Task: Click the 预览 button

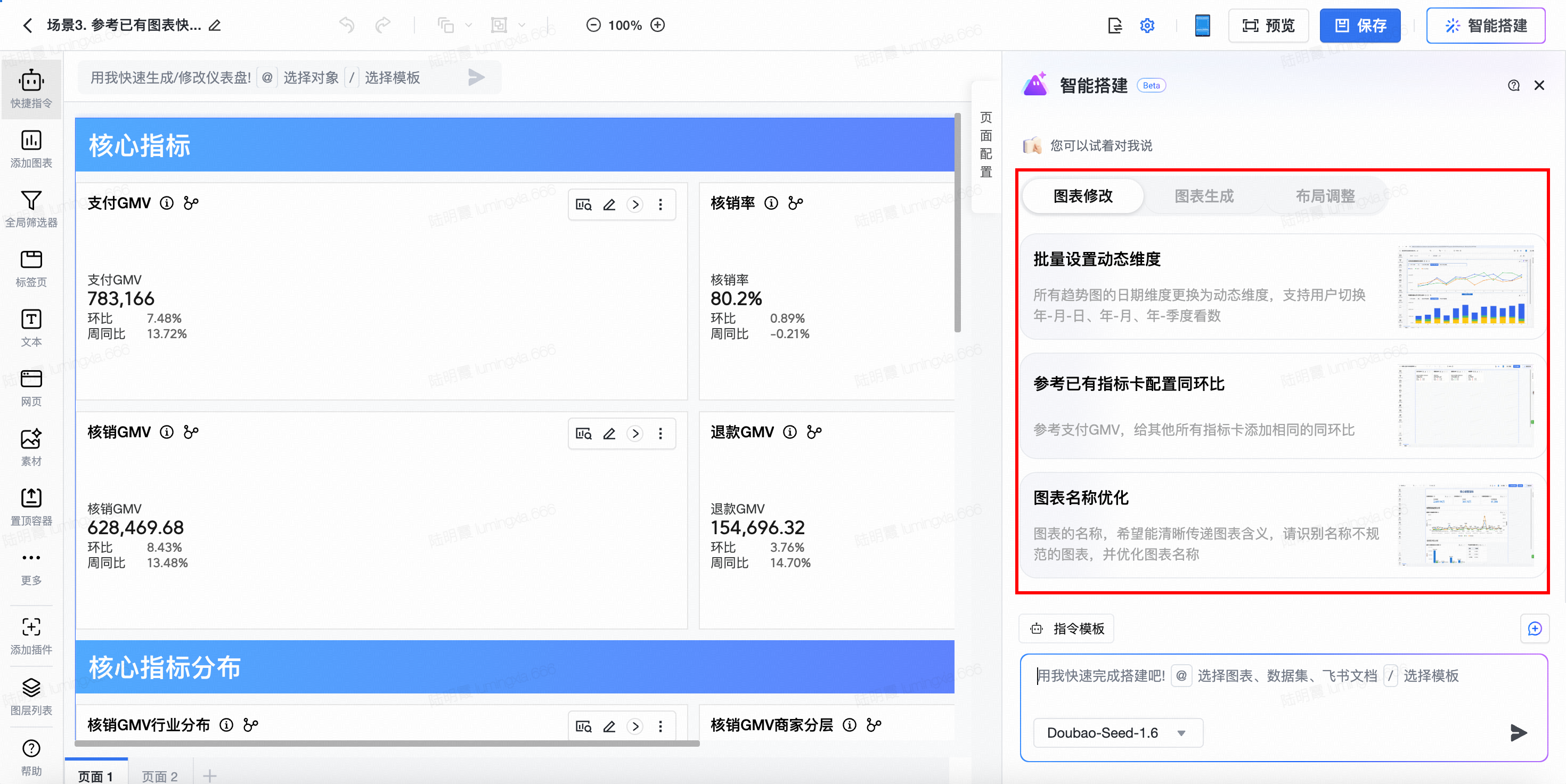Action: (1268, 26)
